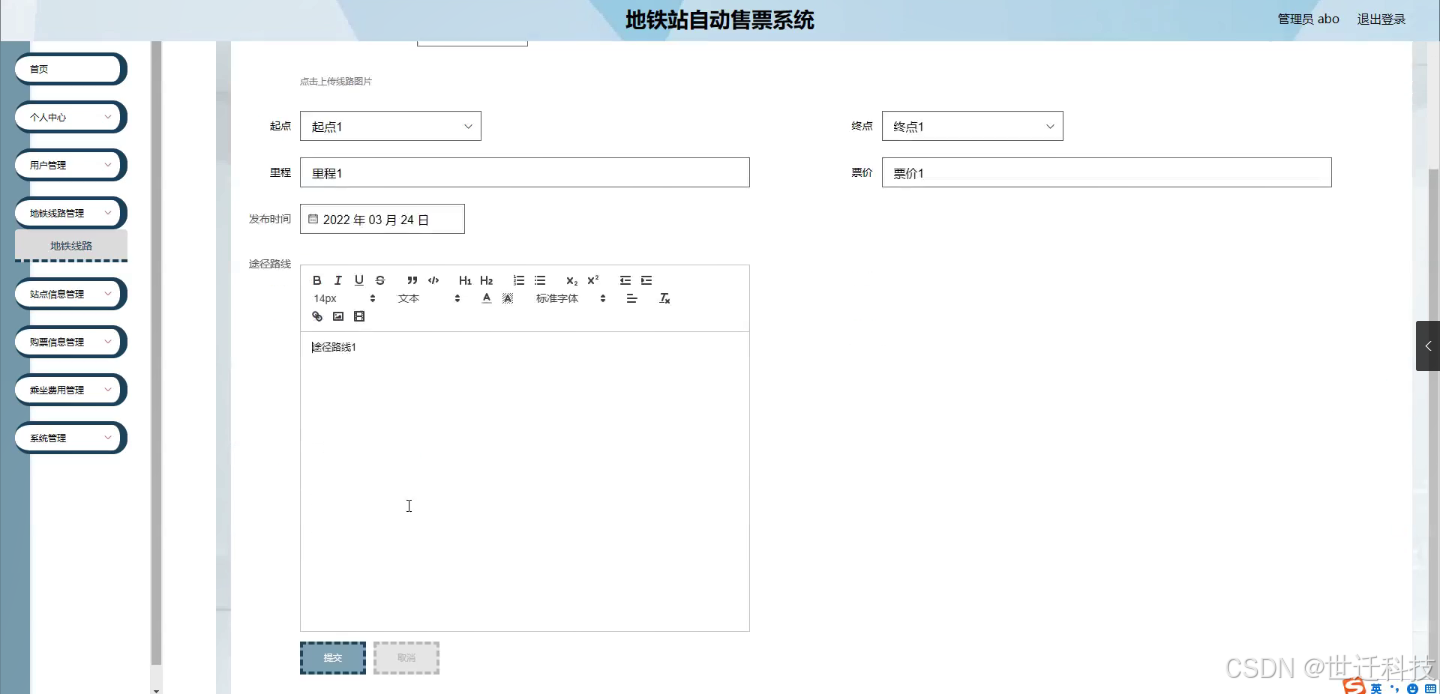Expand the 购票信息管理 sidebar menu

tap(70, 342)
